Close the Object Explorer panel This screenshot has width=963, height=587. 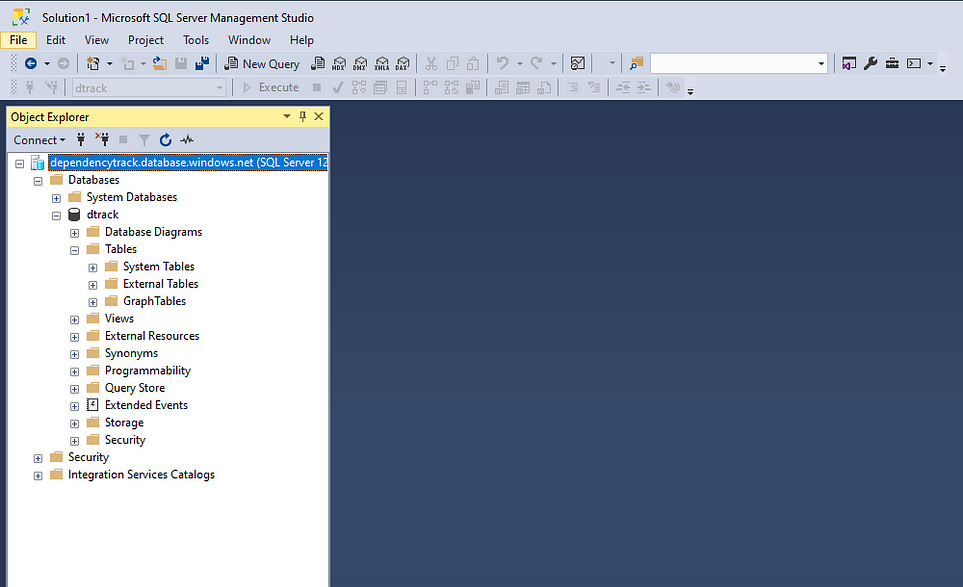[x=319, y=116]
